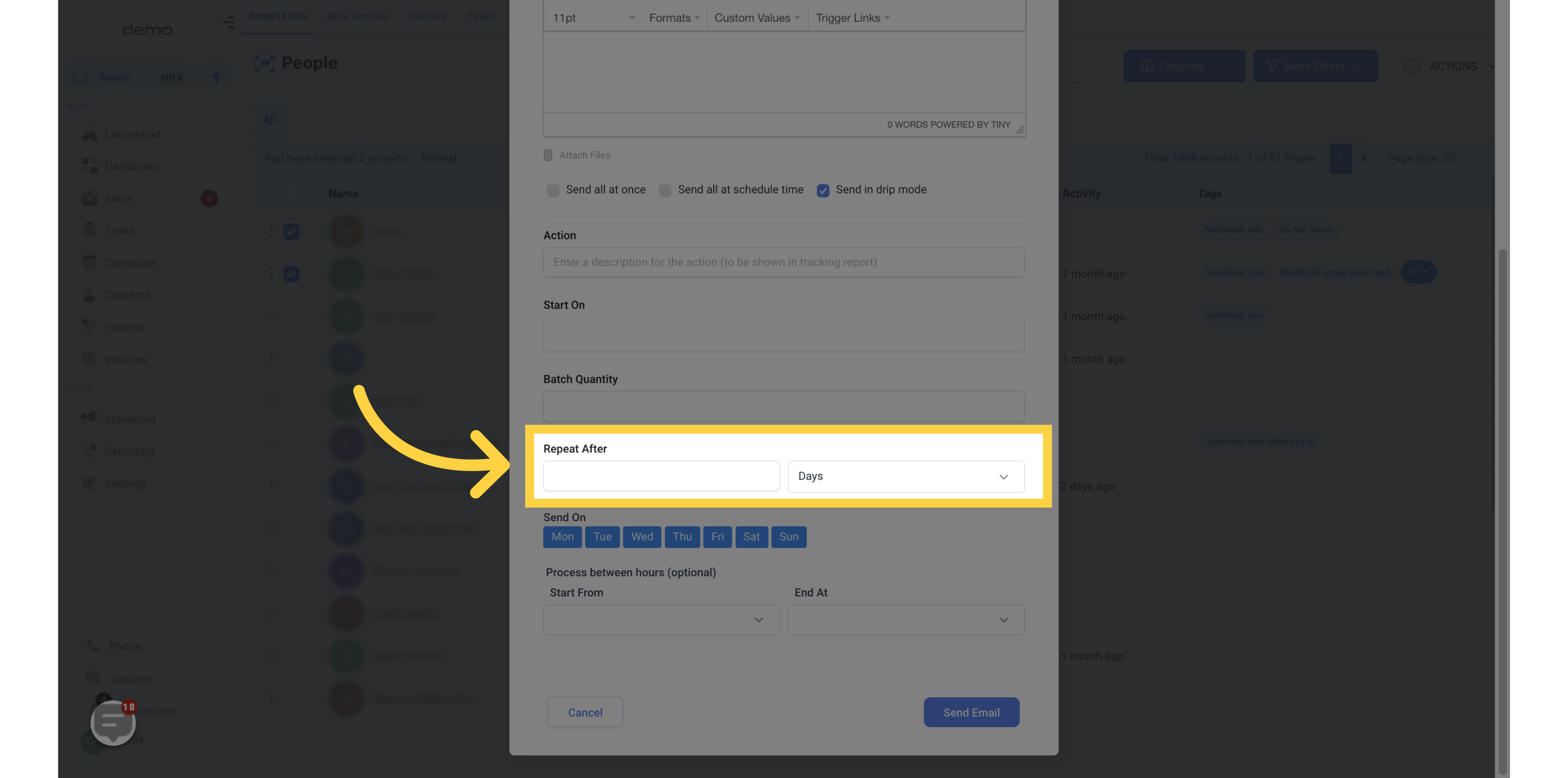Switch to Bulk Actions tab

(x=357, y=17)
